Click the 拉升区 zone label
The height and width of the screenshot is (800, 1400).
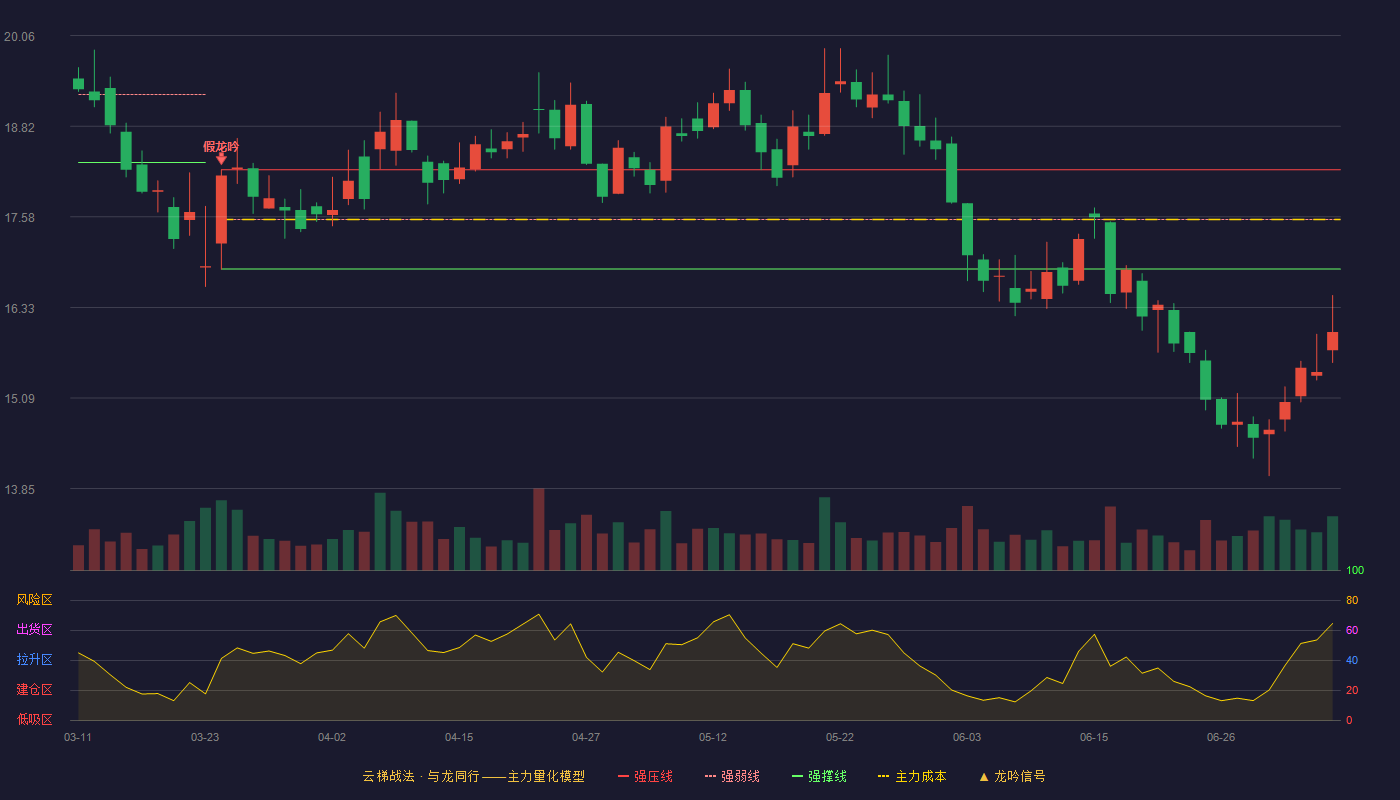click(34, 660)
